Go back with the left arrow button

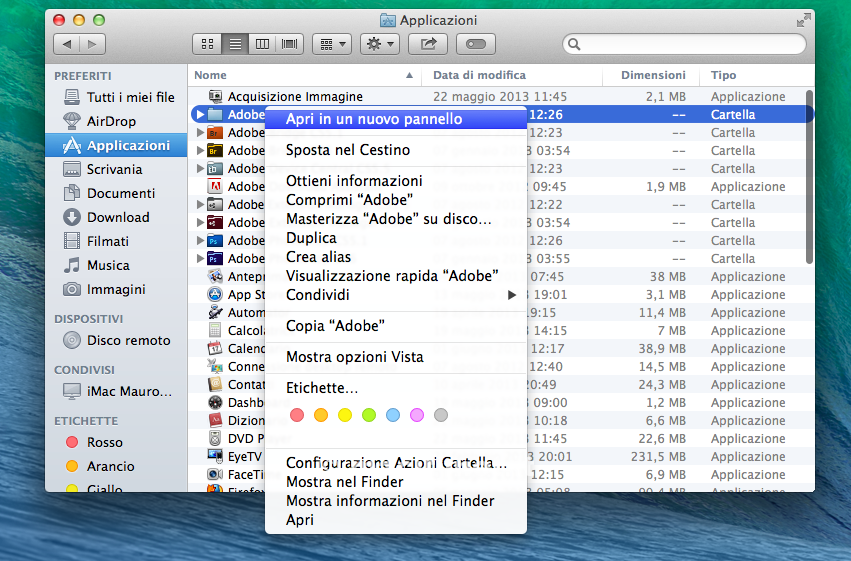[67, 44]
